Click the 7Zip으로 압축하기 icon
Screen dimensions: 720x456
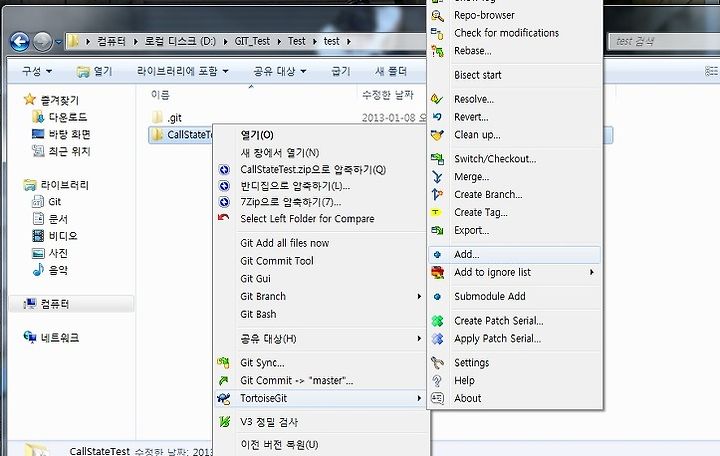[224, 202]
